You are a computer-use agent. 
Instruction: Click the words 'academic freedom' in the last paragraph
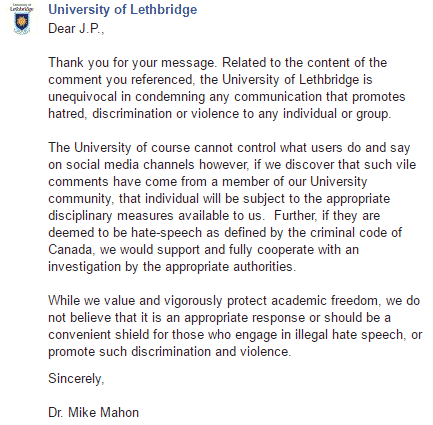(325, 301)
